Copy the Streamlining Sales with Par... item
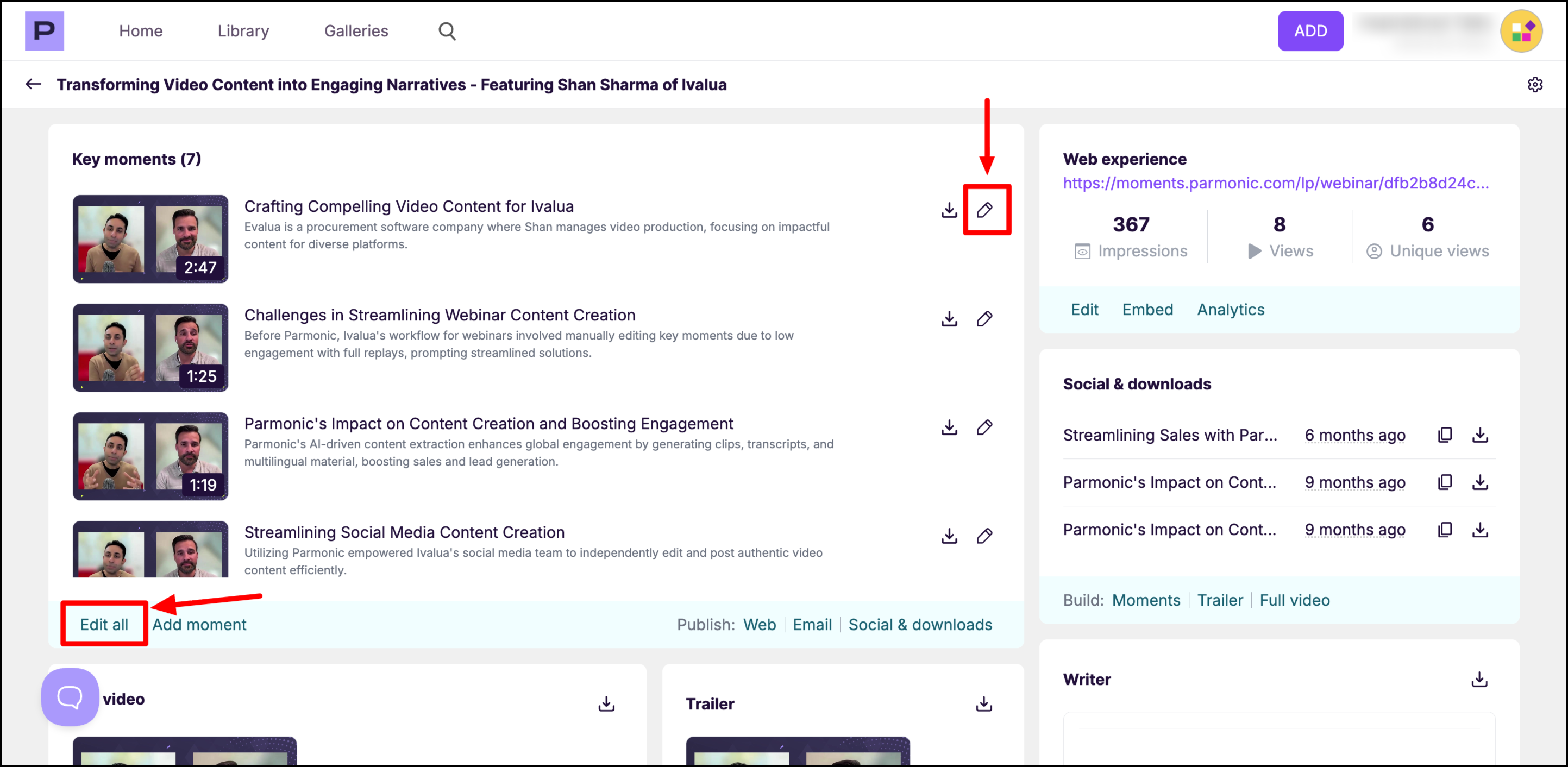 pos(1445,435)
